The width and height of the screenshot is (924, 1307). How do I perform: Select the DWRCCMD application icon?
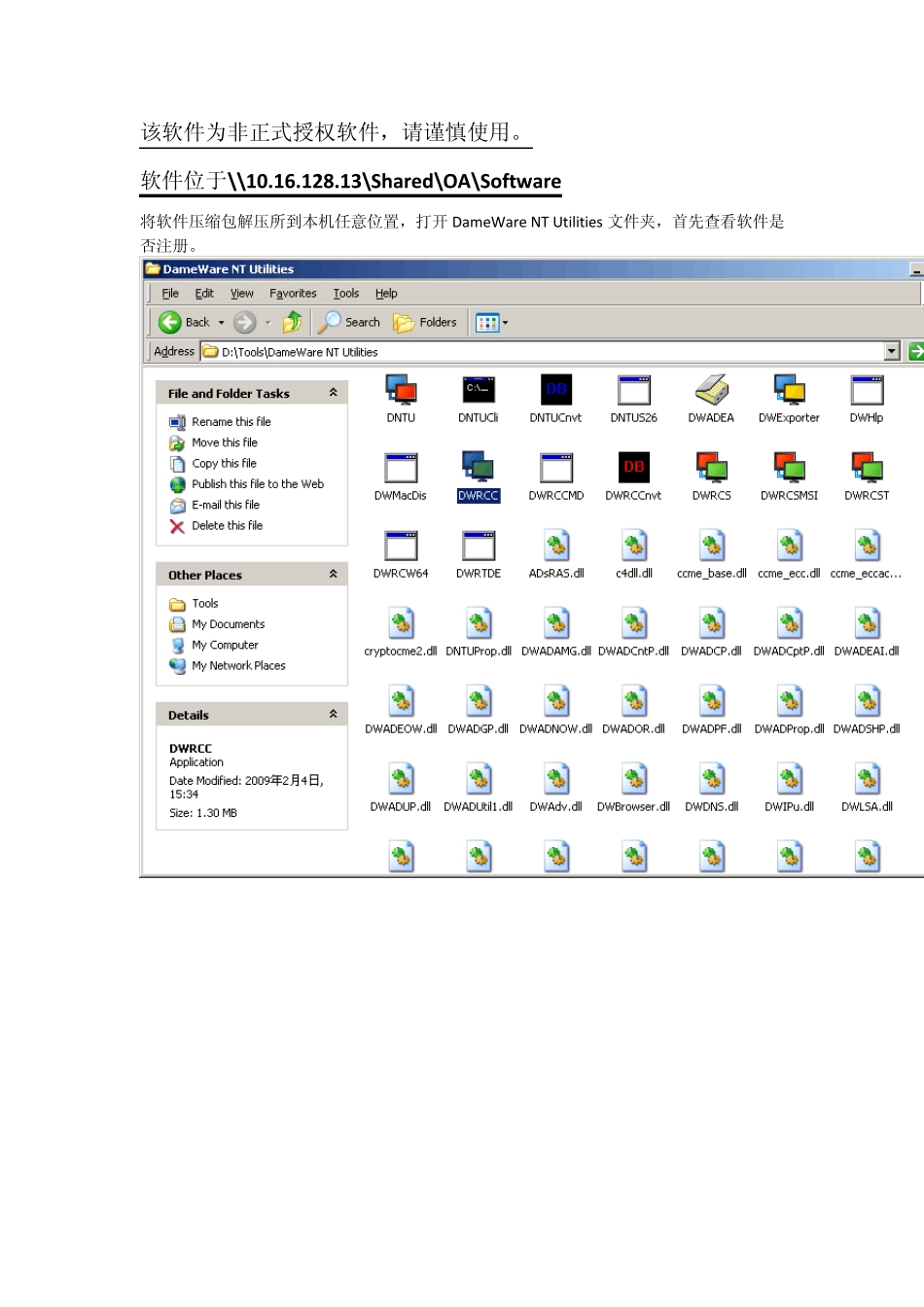(556, 468)
